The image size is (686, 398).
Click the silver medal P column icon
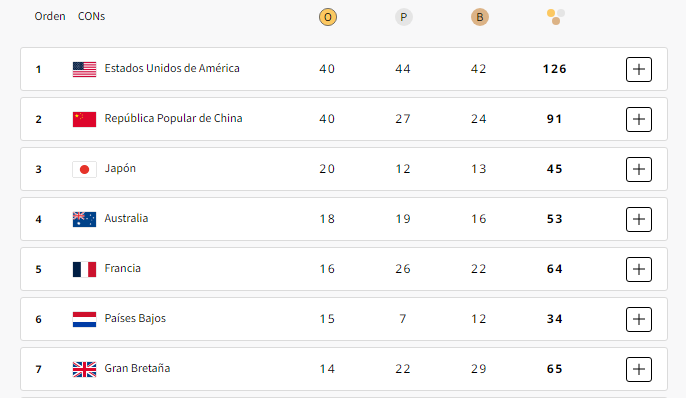click(x=403, y=17)
